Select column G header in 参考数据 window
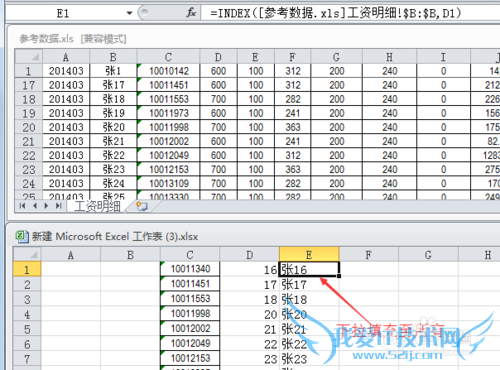Screen dimensions: 500x370 tap(336, 57)
